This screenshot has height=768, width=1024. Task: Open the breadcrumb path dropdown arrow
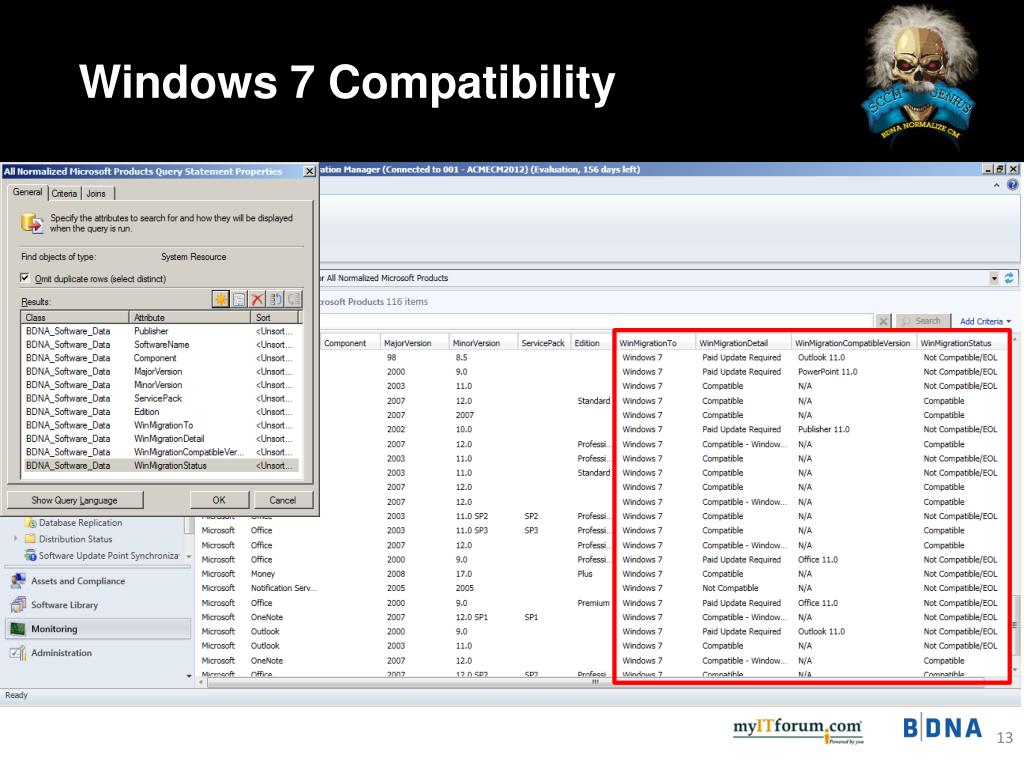(x=994, y=278)
